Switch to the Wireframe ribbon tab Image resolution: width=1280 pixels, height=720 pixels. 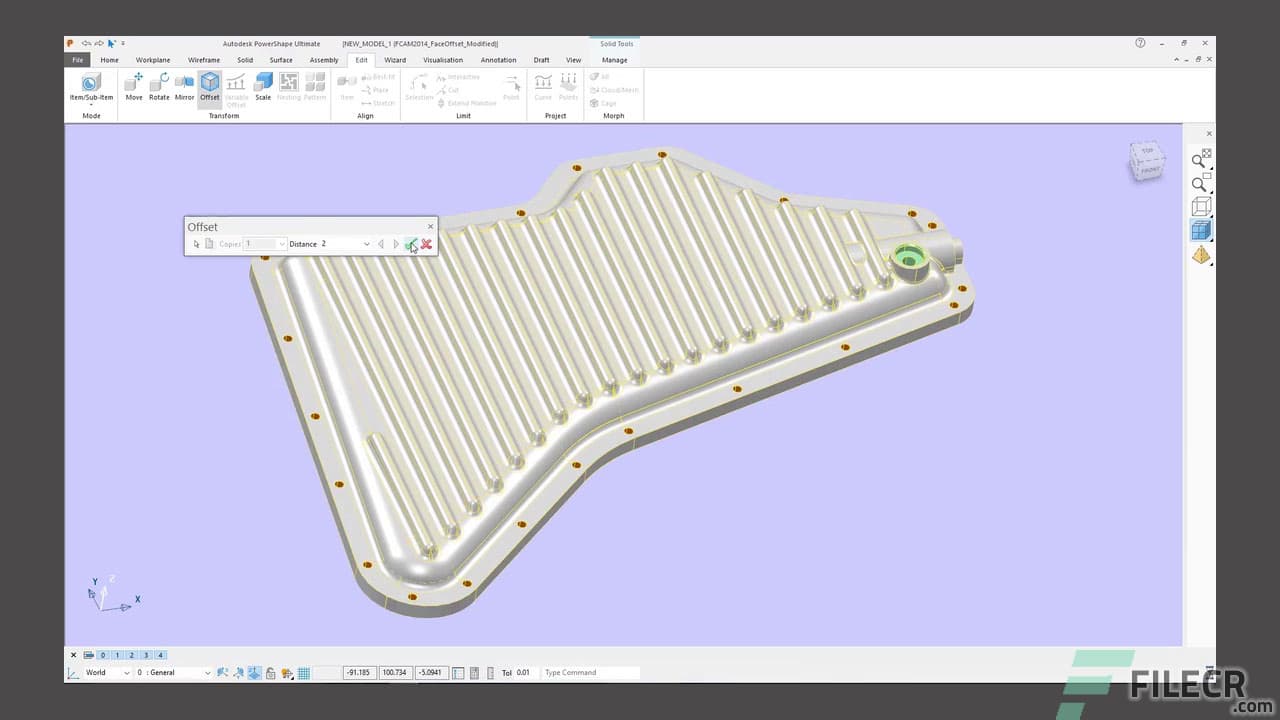(x=204, y=60)
